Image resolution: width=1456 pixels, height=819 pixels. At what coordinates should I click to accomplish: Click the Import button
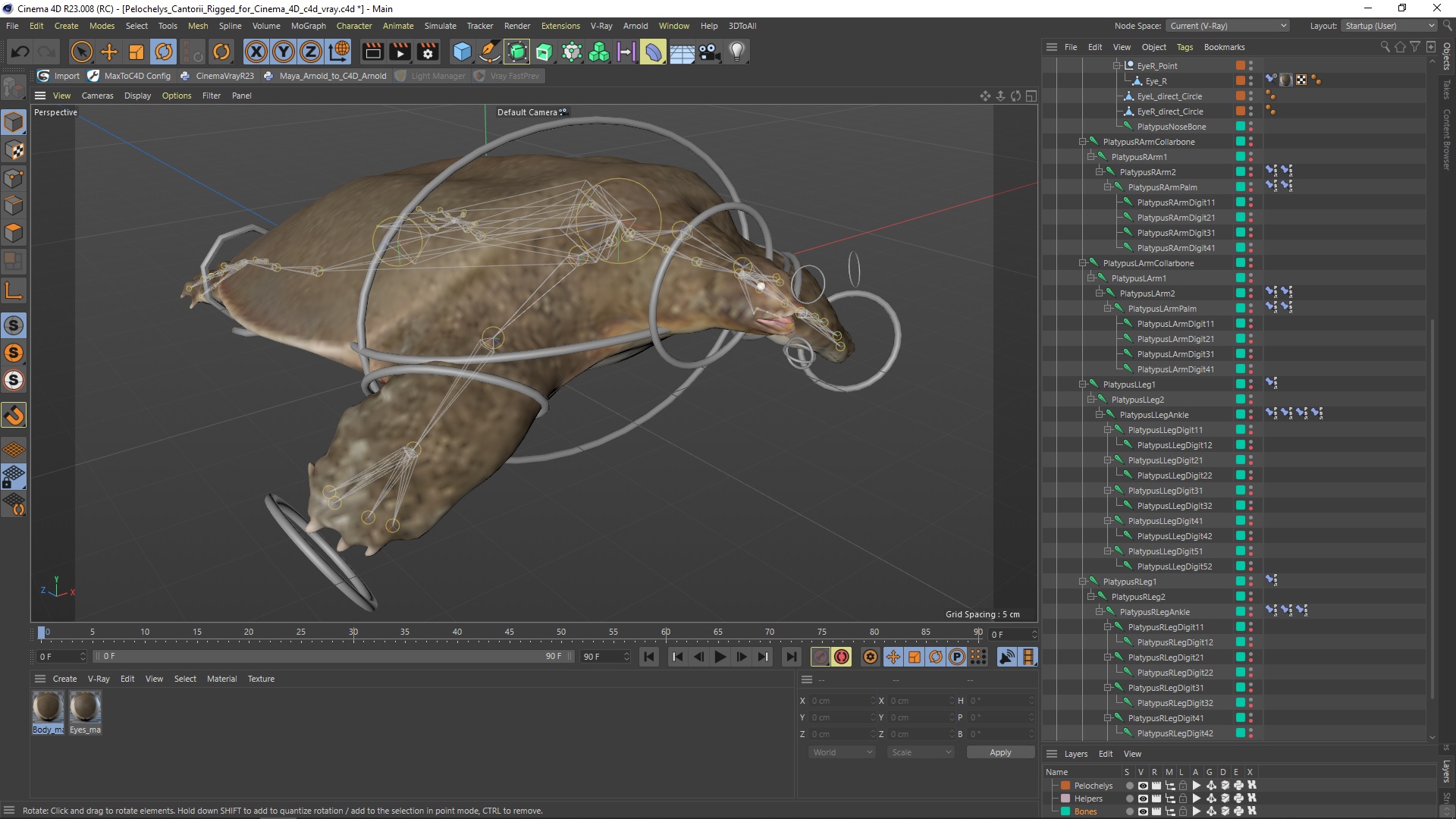point(59,76)
